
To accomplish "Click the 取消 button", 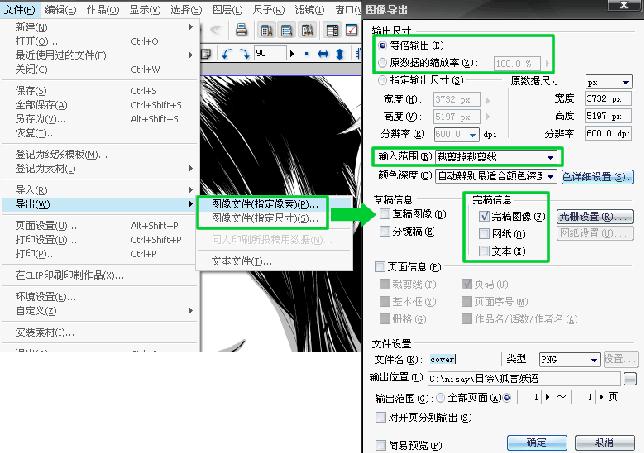I will [x=604, y=443].
